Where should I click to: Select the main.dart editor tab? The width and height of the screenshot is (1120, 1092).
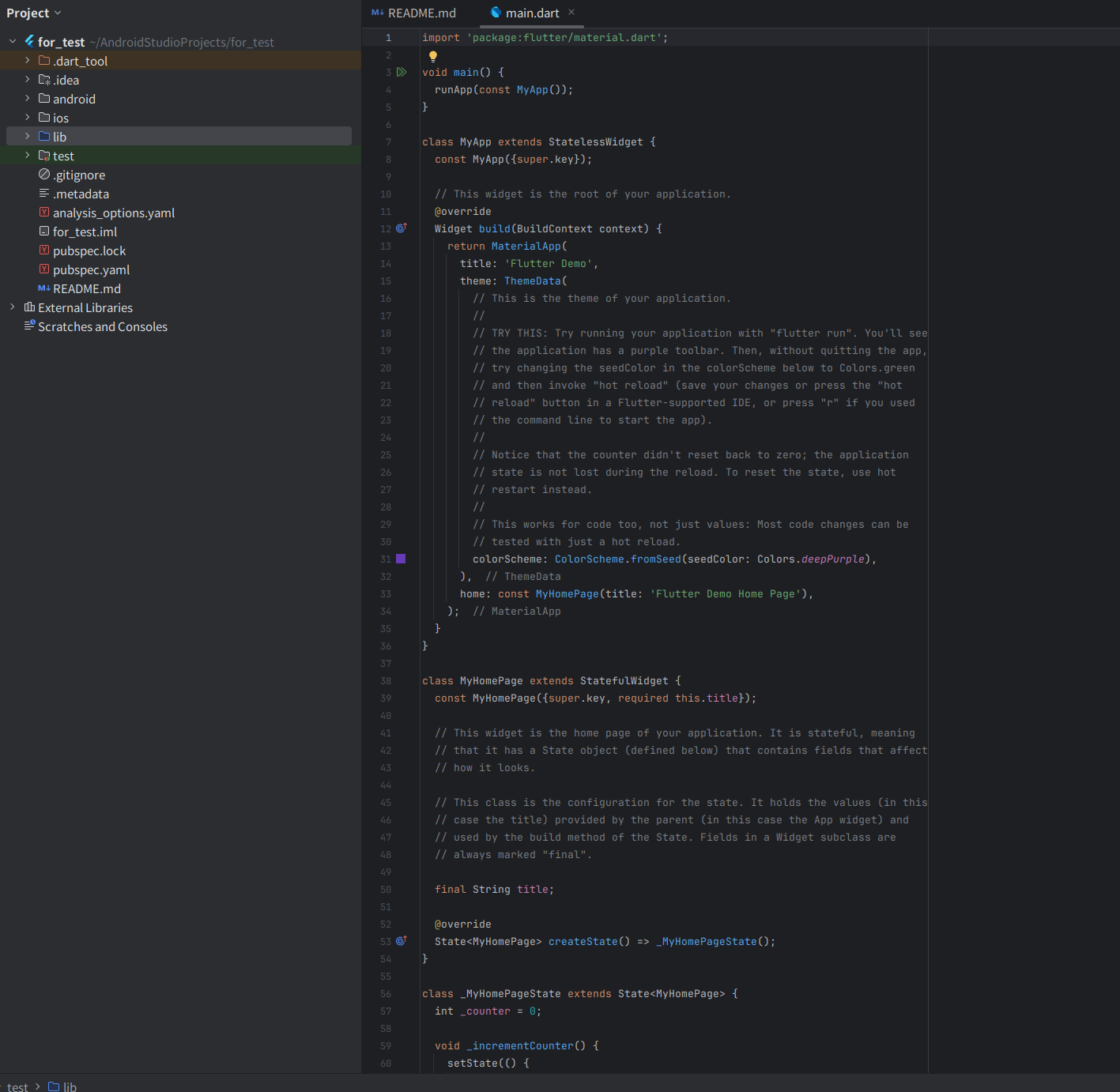[531, 13]
